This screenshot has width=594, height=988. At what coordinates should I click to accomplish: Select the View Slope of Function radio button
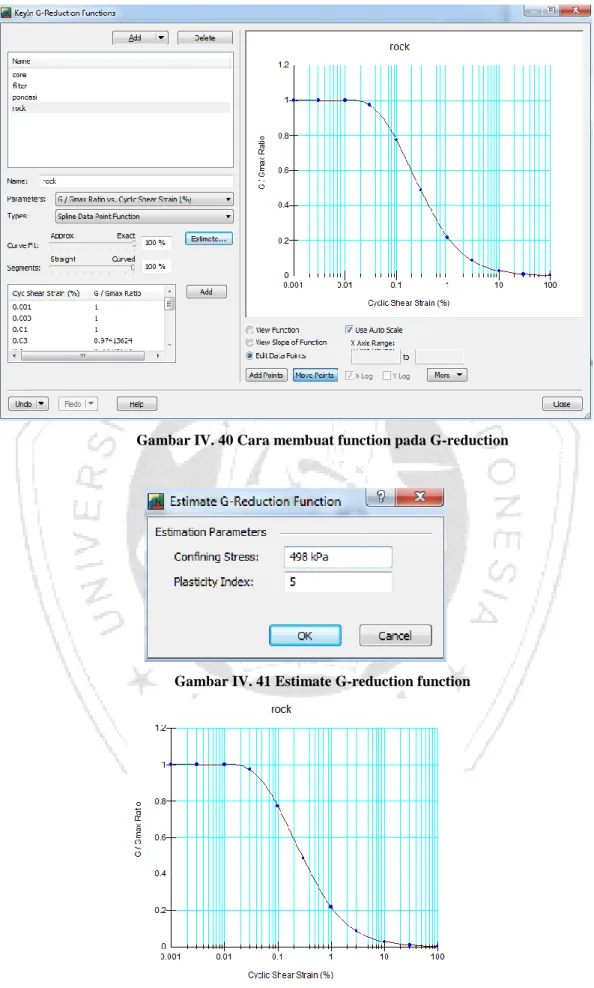[x=250, y=342]
